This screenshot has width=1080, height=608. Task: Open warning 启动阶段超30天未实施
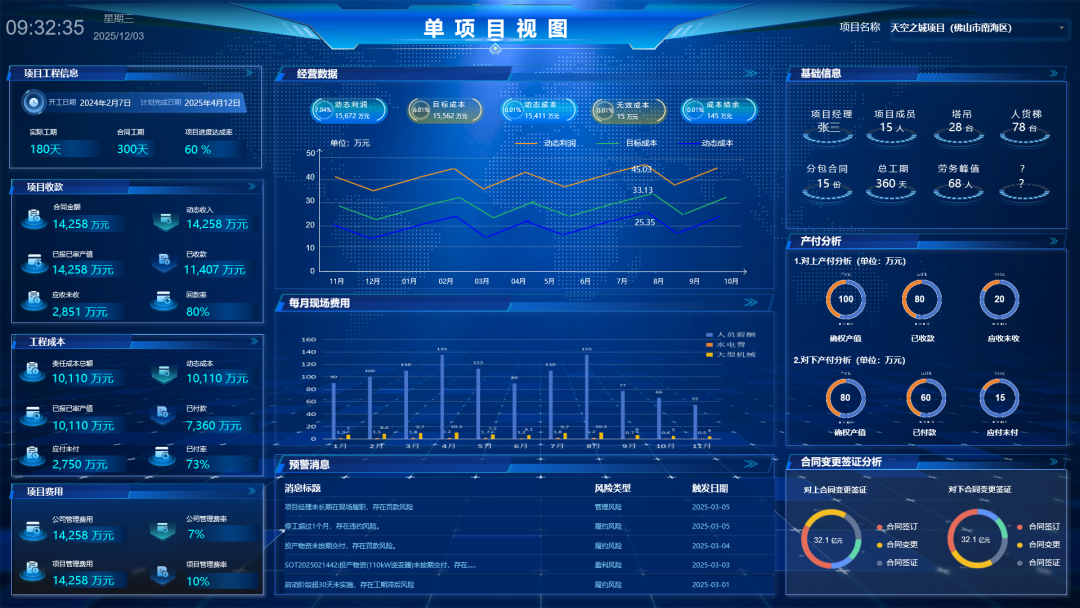tap(525, 584)
